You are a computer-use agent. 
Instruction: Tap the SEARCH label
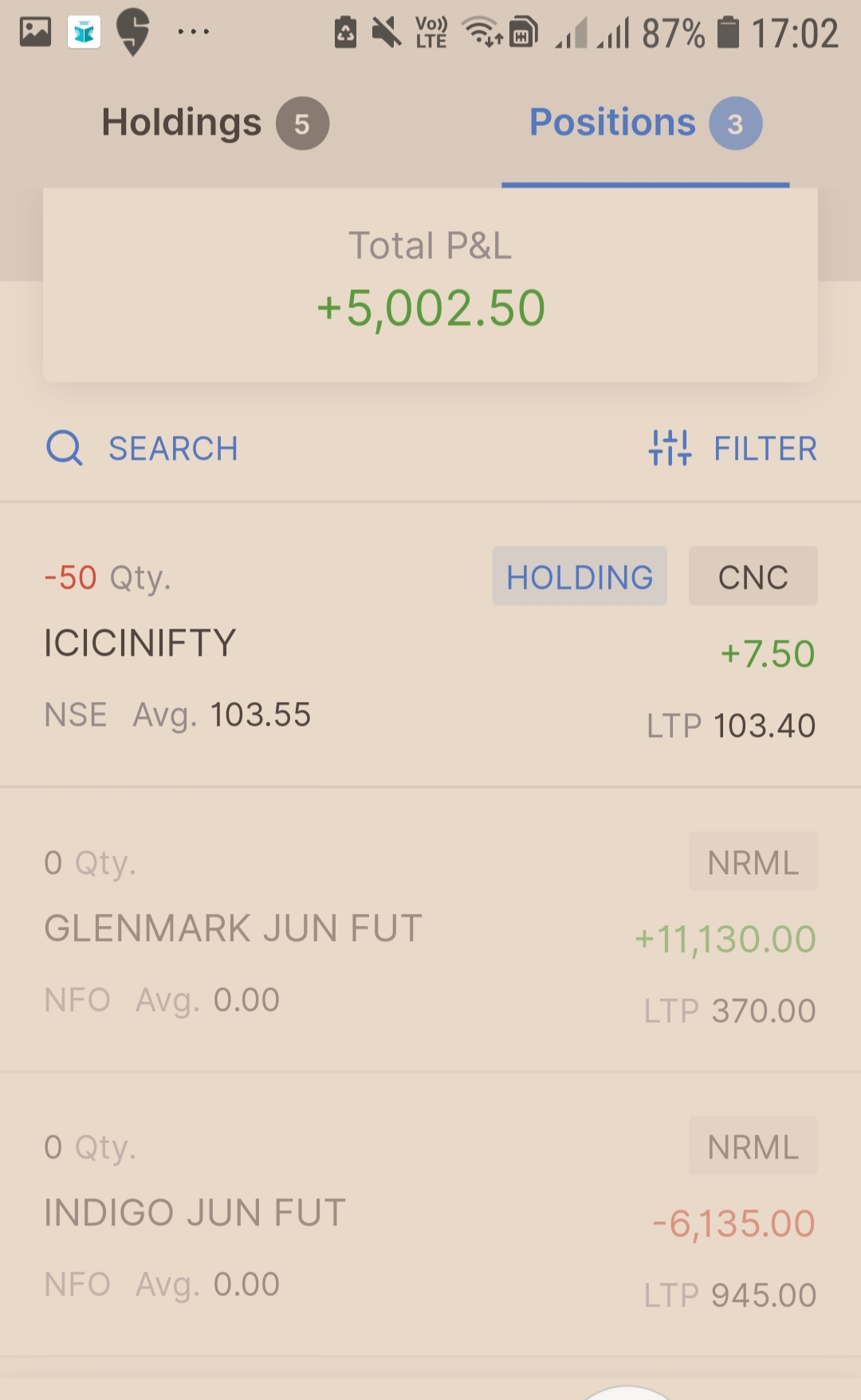pyautogui.click(x=173, y=449)
